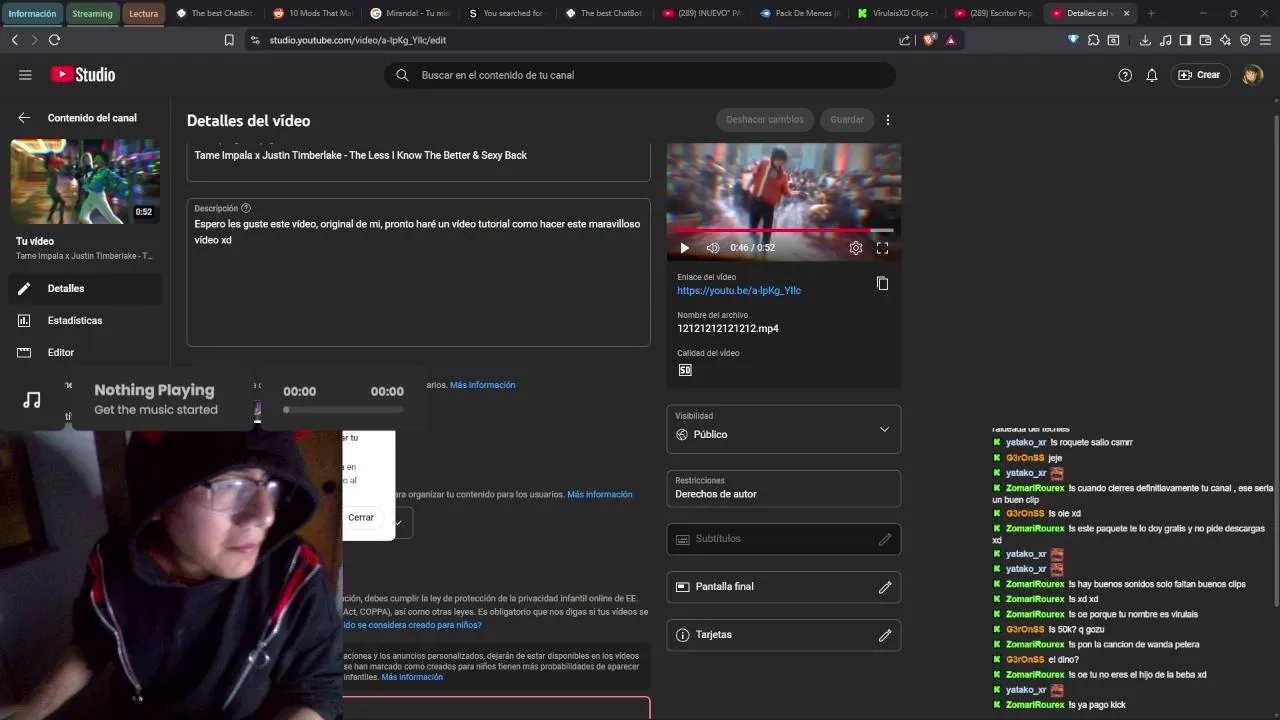Copy the video link with the copy icon
The width and height of the screenshot is (1280, 720).
(x=882, y=283)
